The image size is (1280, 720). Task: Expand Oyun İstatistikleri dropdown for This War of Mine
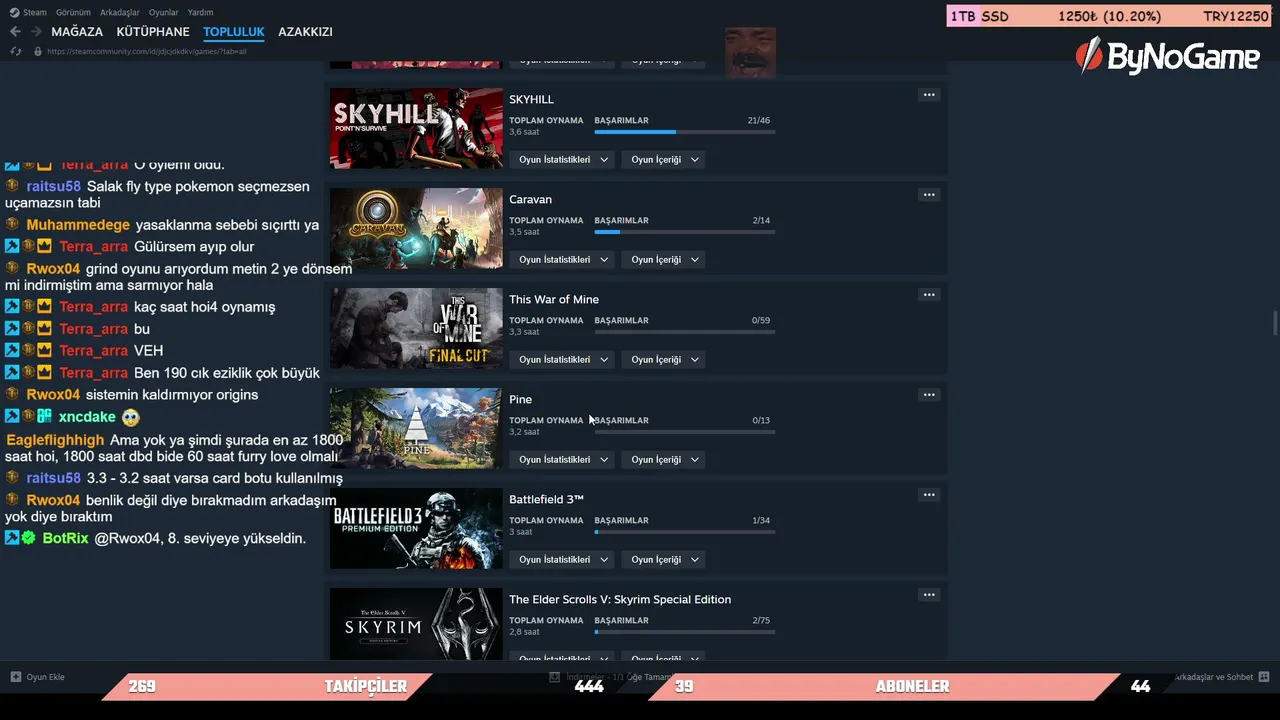[563, 360]
